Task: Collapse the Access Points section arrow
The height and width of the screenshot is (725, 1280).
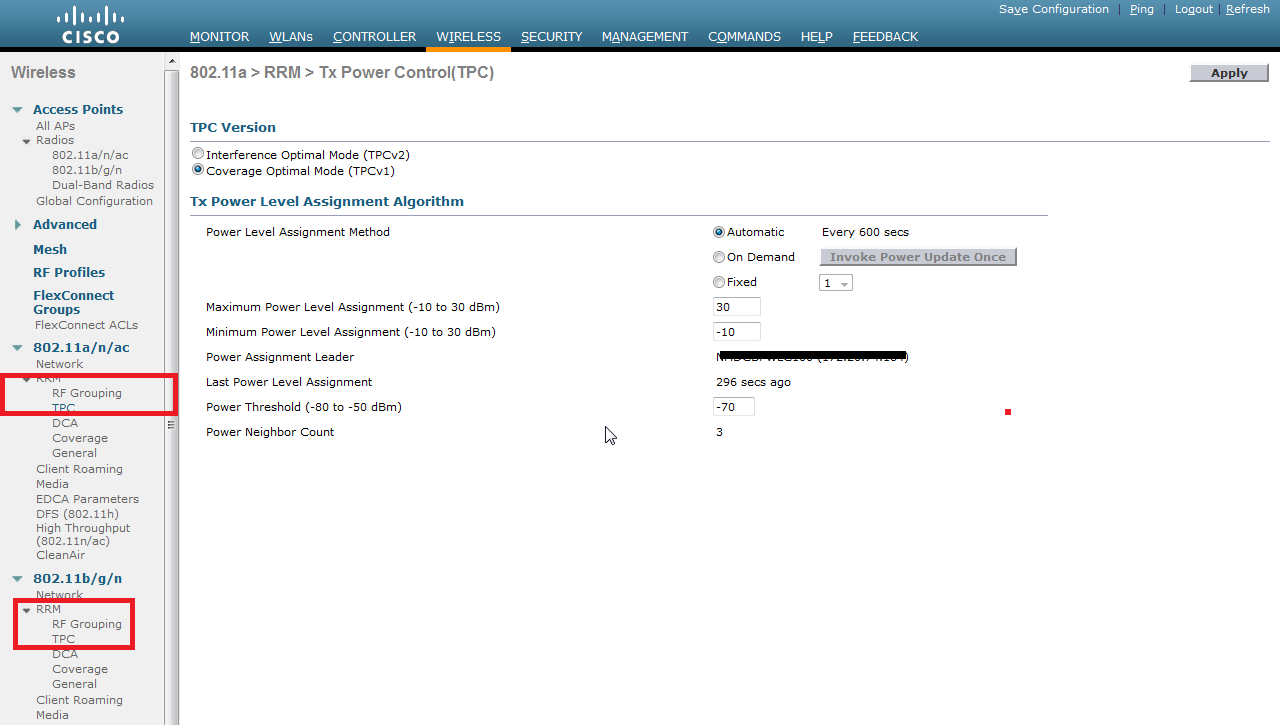Action: [x=18, y=110]
